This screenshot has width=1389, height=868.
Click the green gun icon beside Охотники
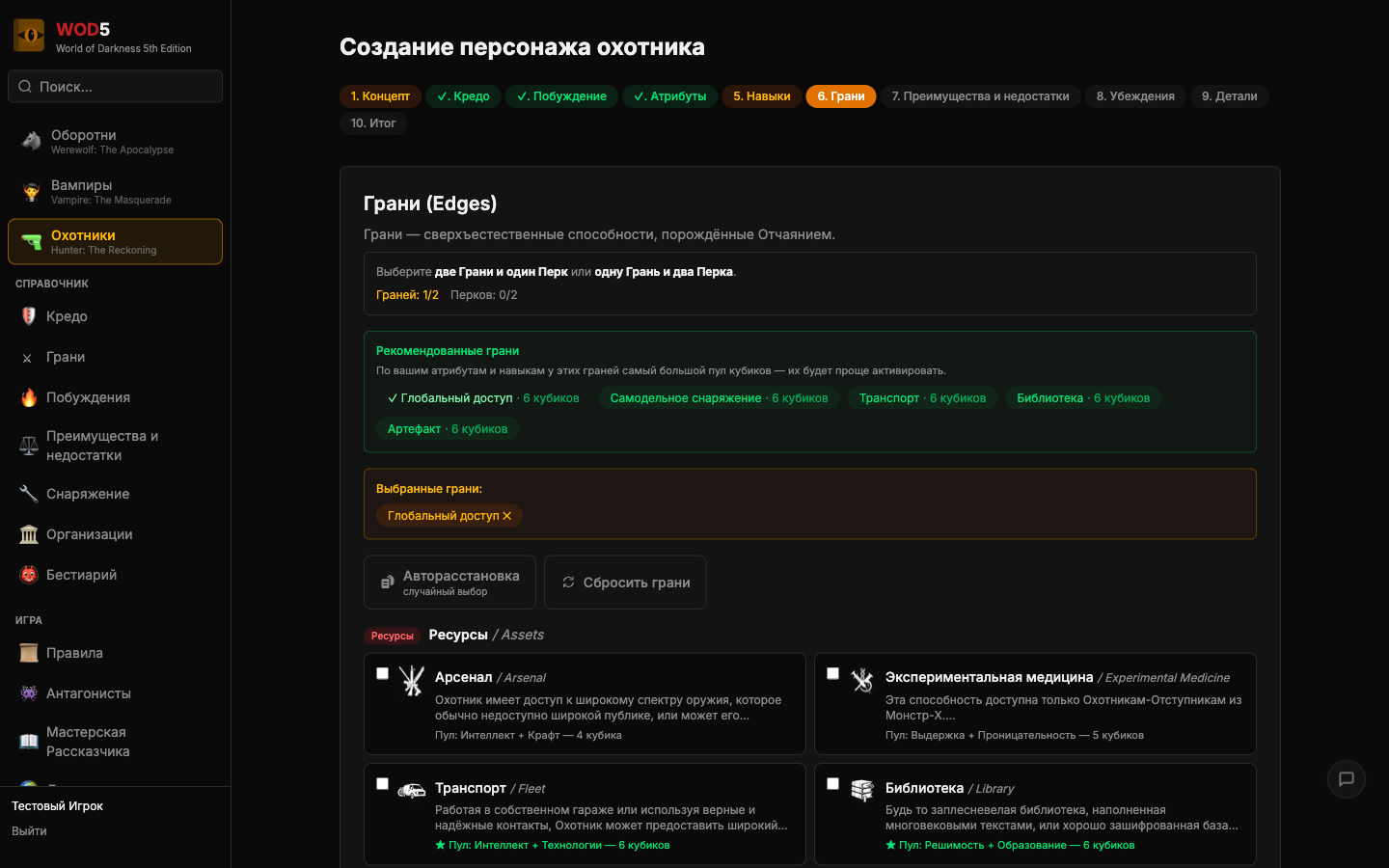pyautogui.click(x=32, y=241)
